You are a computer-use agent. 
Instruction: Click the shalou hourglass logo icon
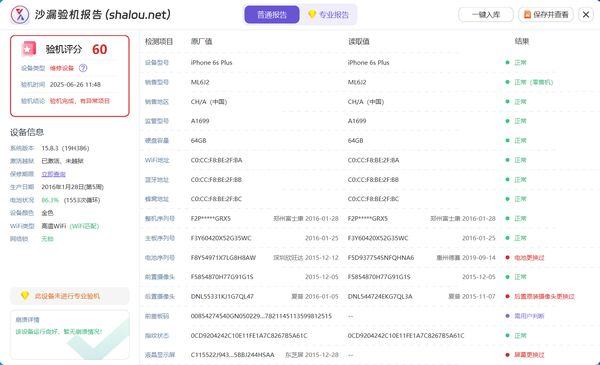[x=20, y=15]
